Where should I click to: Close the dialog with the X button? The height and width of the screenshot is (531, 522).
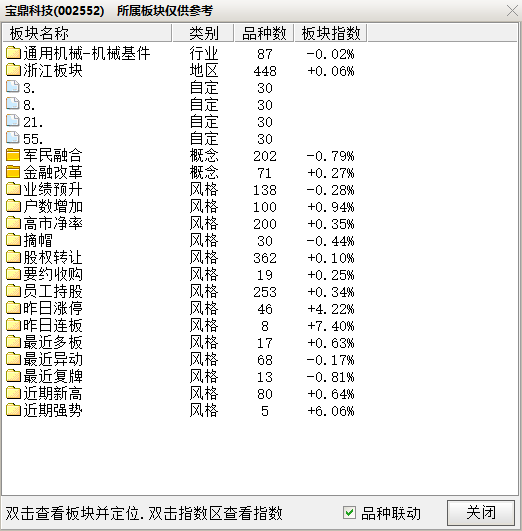512,11
